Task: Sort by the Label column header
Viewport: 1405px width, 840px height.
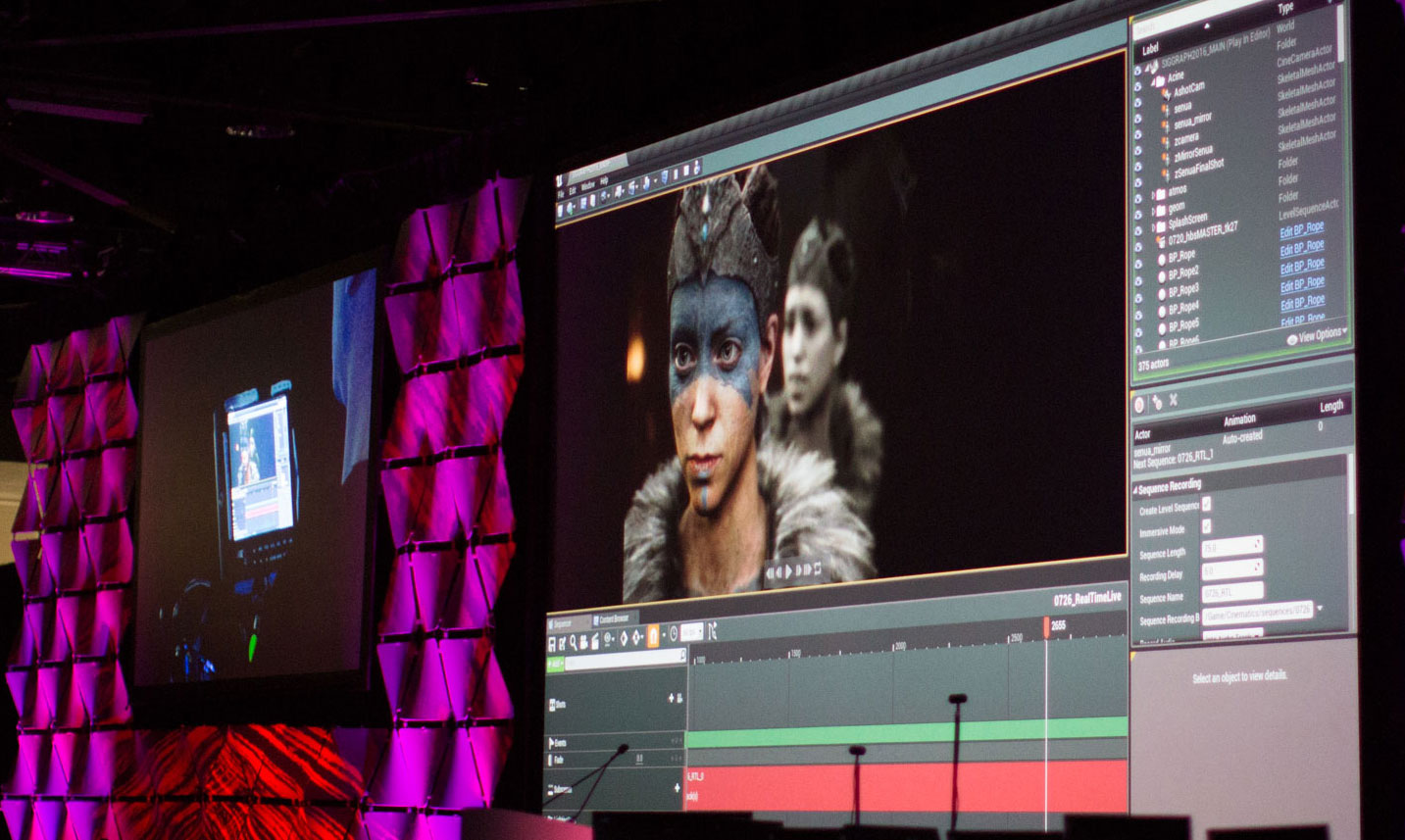Action: [x=1150, y=49]
